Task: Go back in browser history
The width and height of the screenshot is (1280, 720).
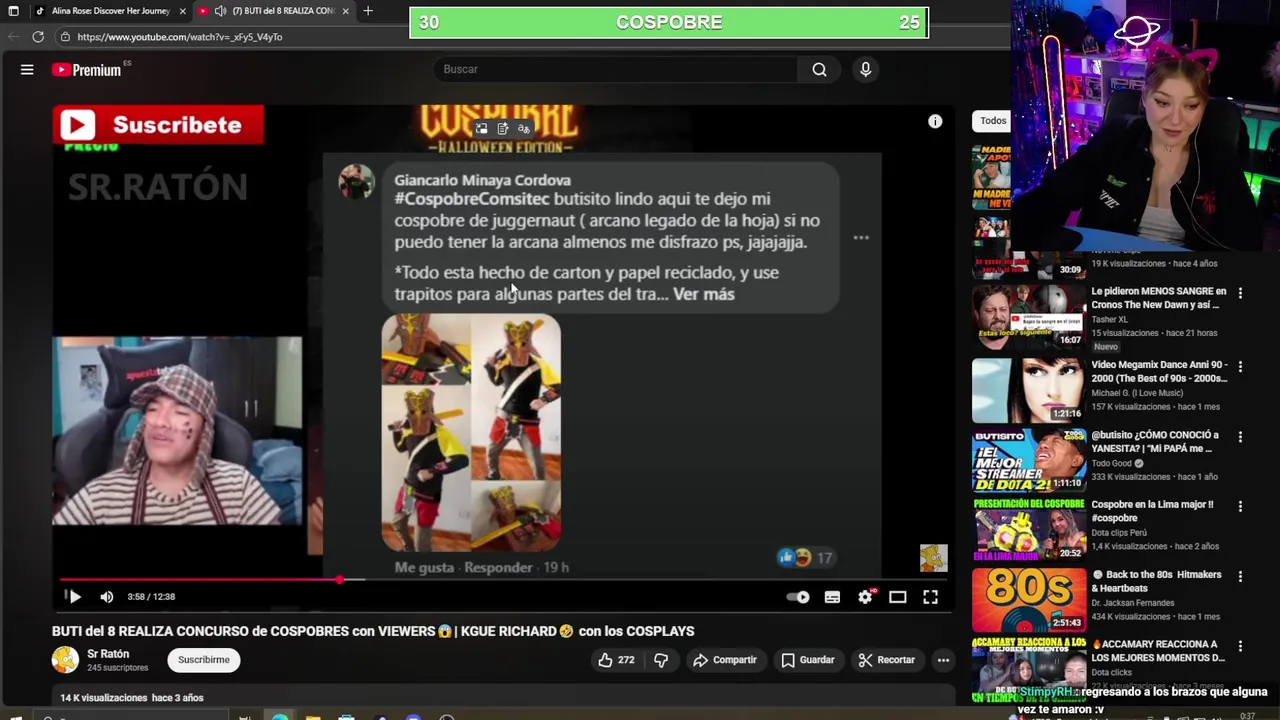Action: 13,37
